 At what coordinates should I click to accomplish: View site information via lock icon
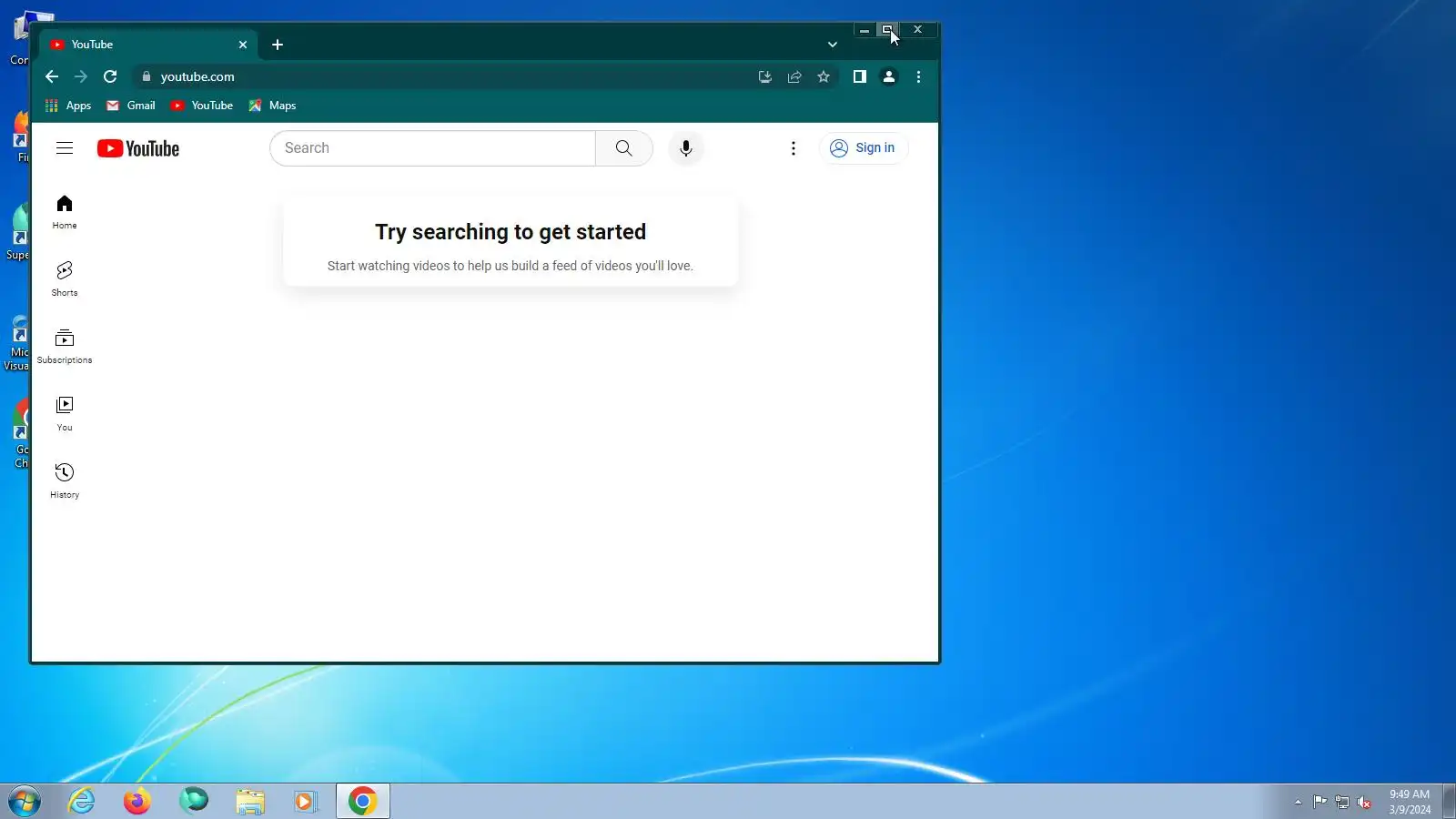pyautogui.click(x=147, y=77)
